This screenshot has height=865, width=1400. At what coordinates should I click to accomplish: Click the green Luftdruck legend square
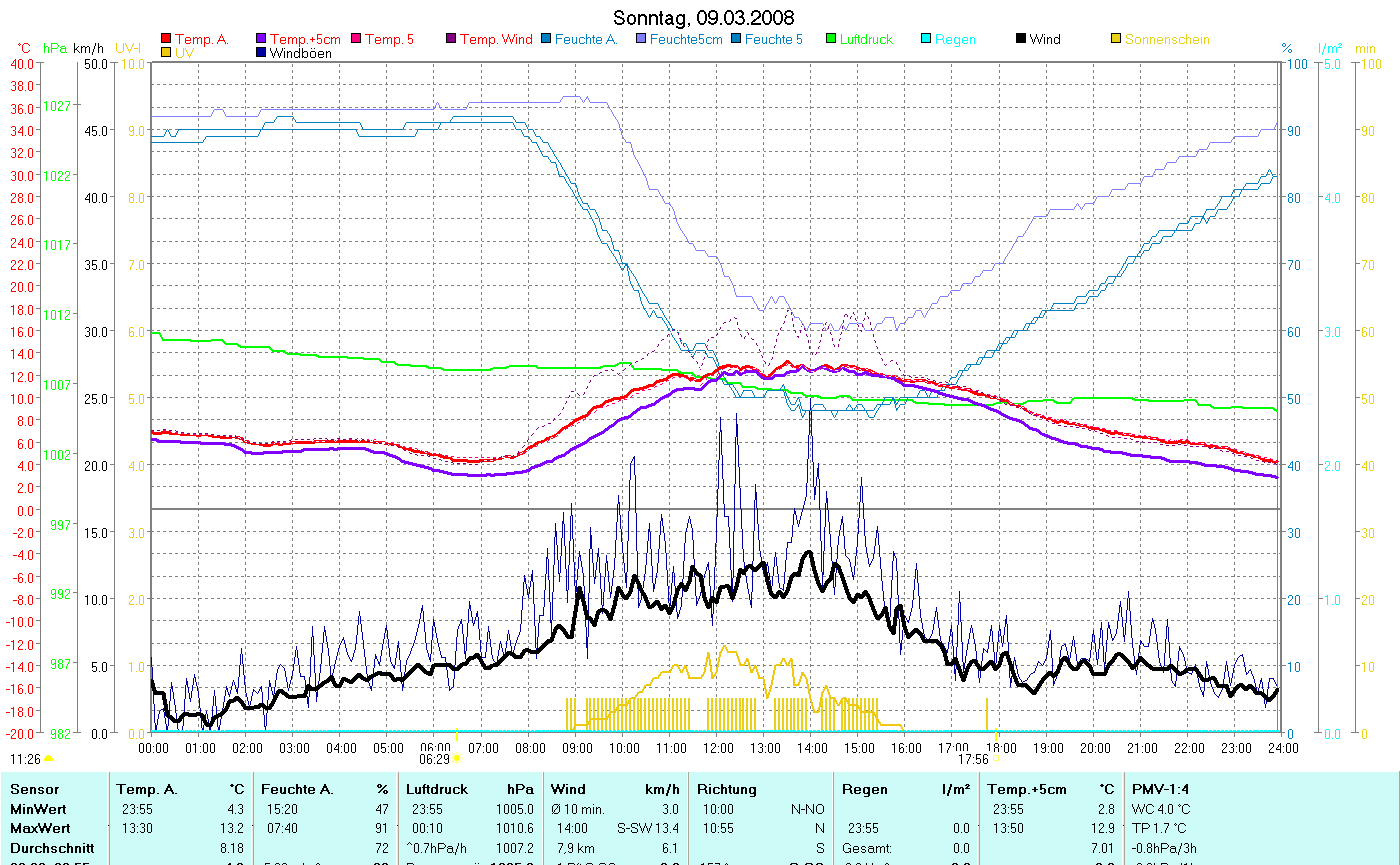coord(831,39)
